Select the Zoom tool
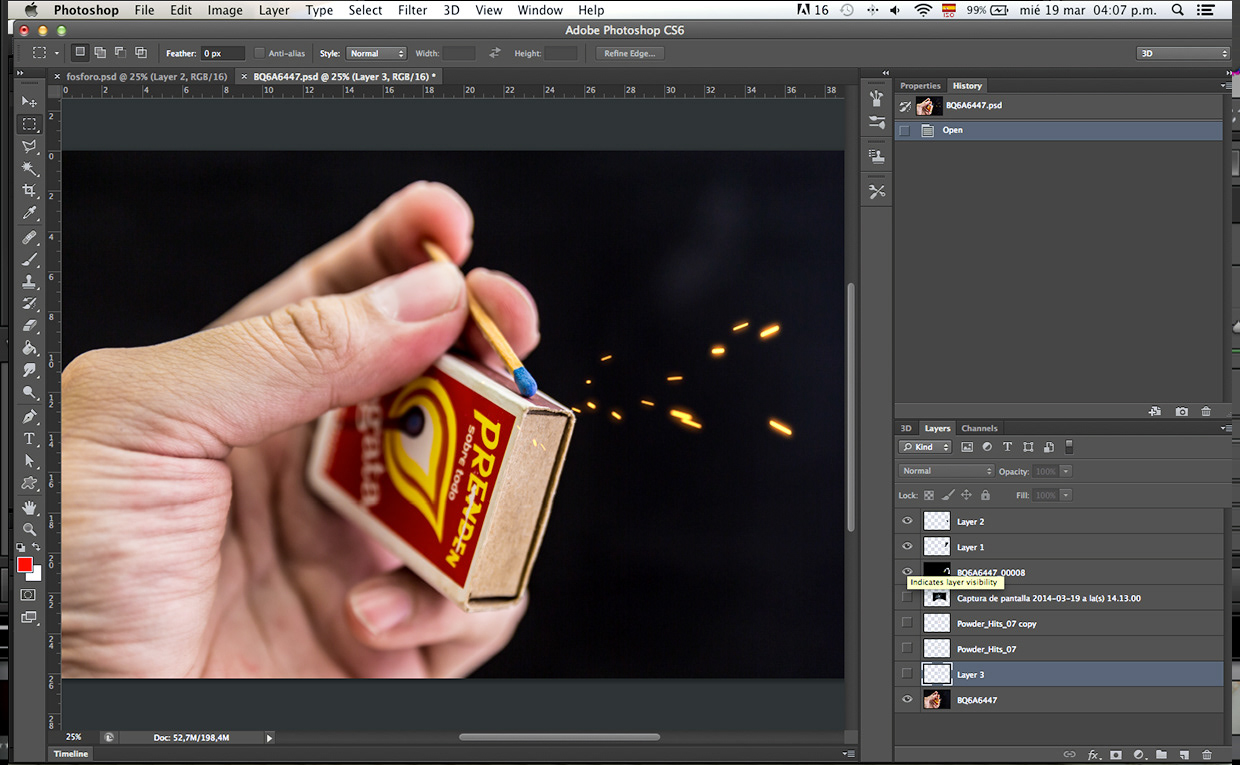Viewport: 1240px width, 765px height. (x=29, y=529)
